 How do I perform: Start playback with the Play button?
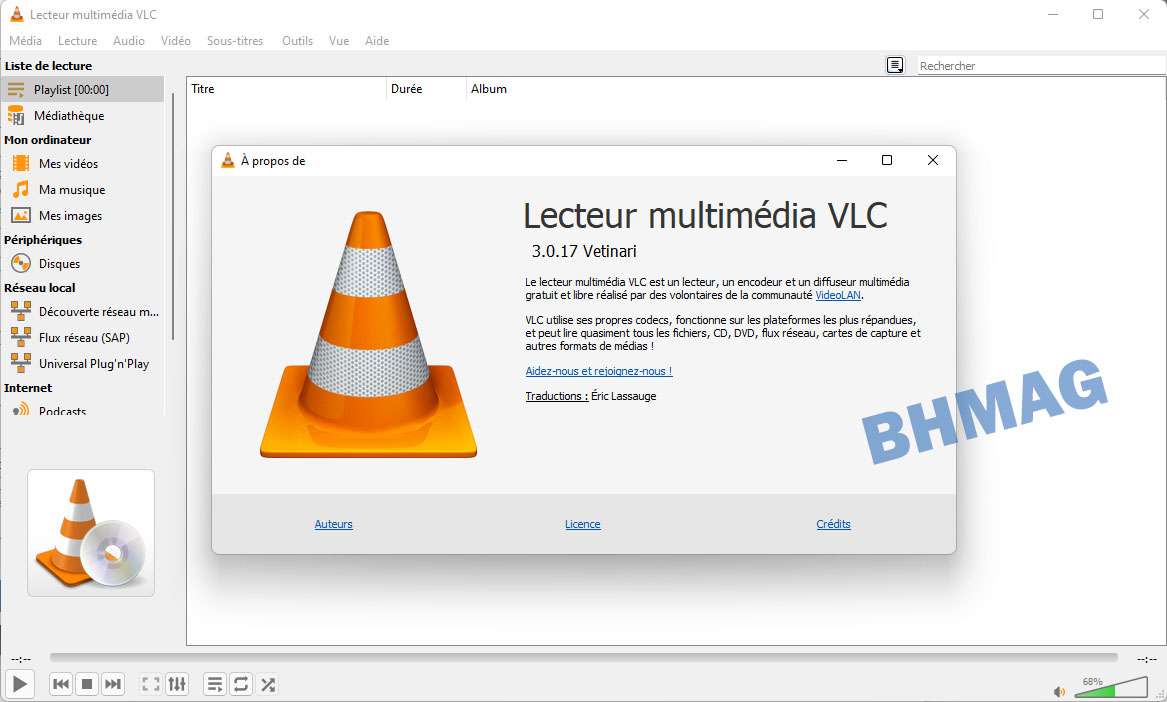click(19, 683)
